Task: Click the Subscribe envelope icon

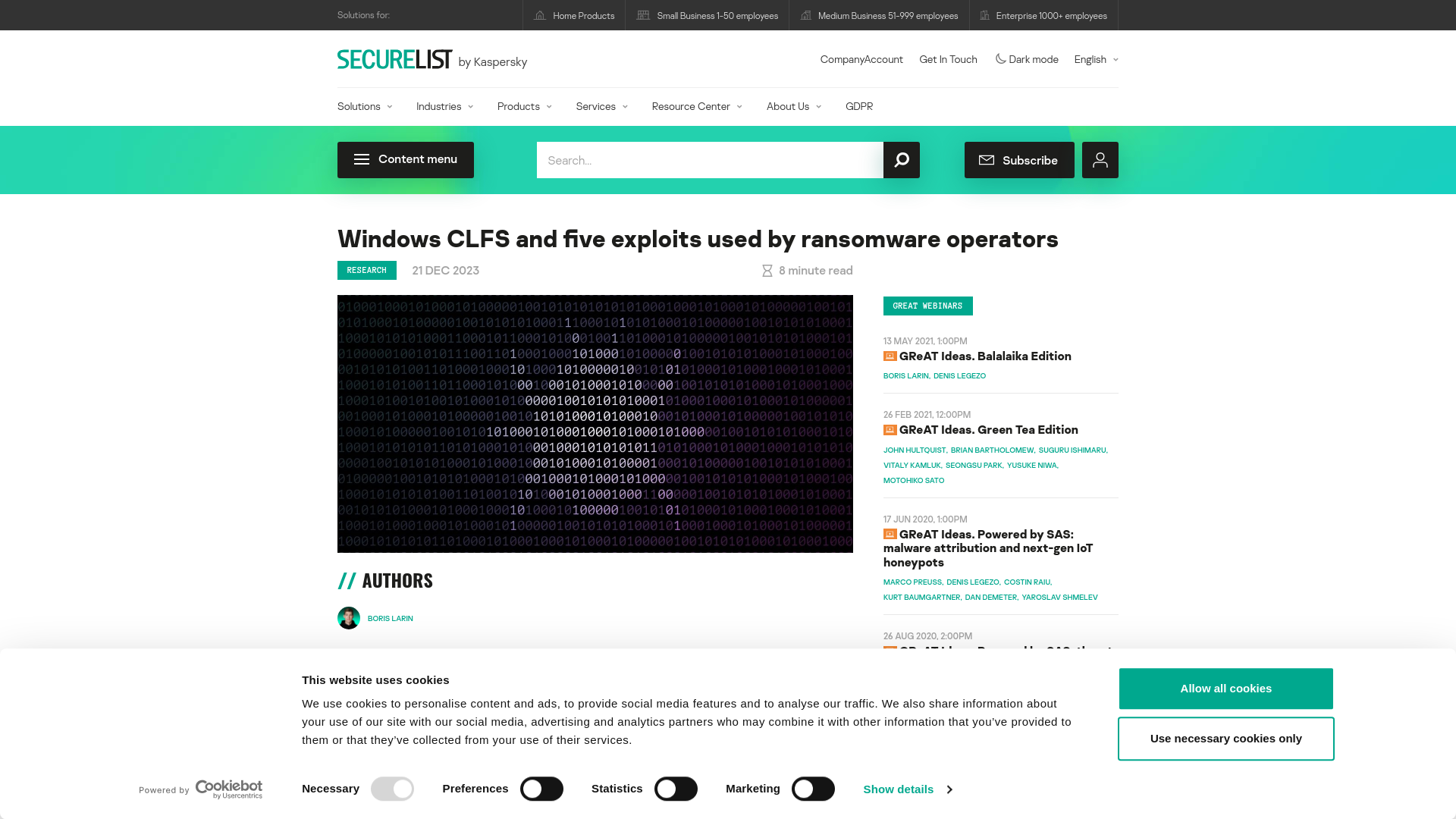Action: 987,159
